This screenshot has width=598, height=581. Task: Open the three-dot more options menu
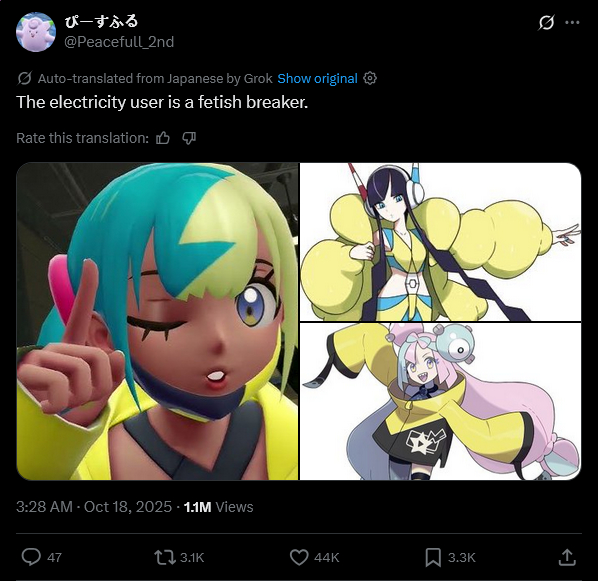572,23
